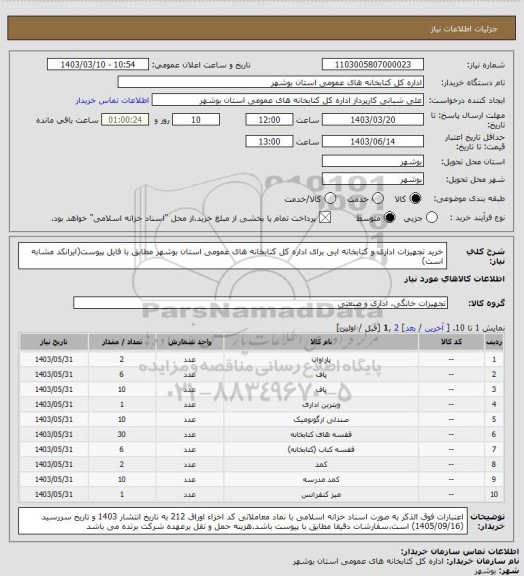Click the announcement date field 1403/03/10 - 10:54
This screenshot has height=576, width=524.
(98, 65)
